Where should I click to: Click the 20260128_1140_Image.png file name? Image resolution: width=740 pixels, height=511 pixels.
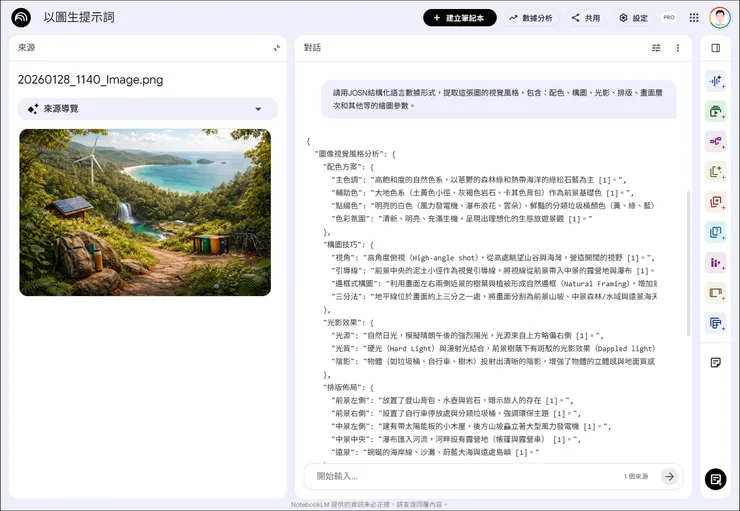[x=90, y=80]
